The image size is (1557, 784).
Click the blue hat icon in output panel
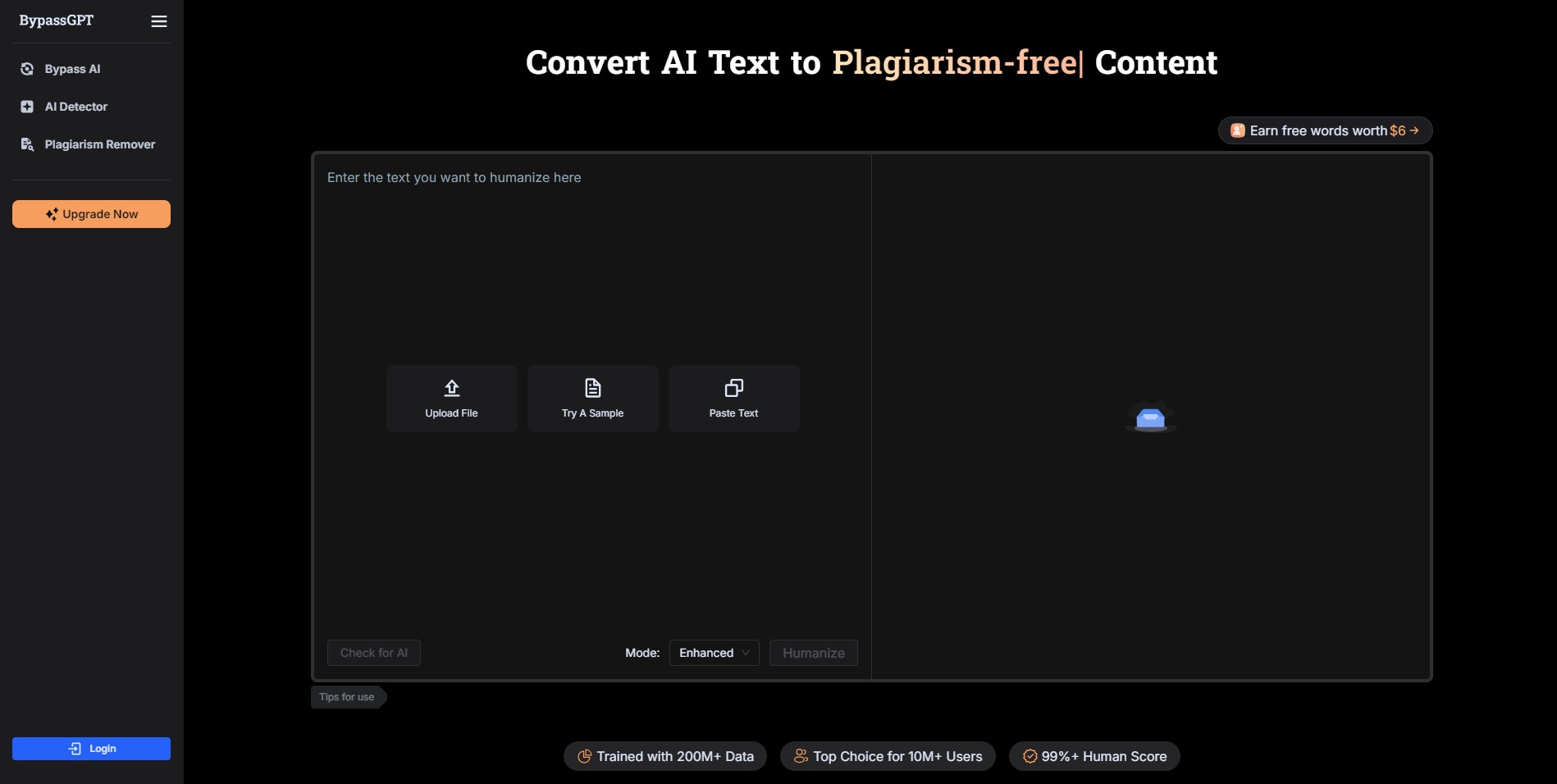(x=1151, y=417)
